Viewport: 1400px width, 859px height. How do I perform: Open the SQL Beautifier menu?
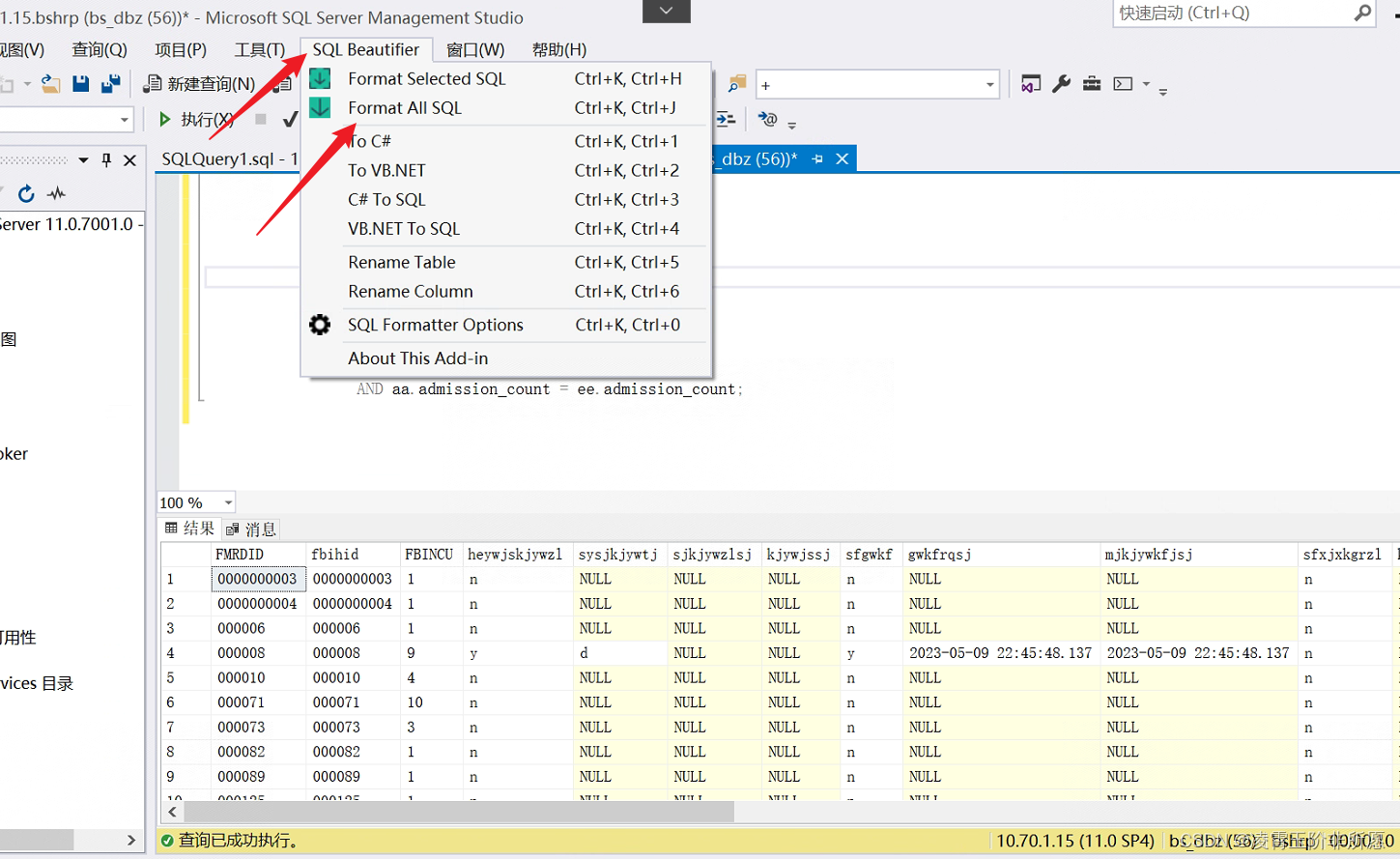tap(365, 49)
